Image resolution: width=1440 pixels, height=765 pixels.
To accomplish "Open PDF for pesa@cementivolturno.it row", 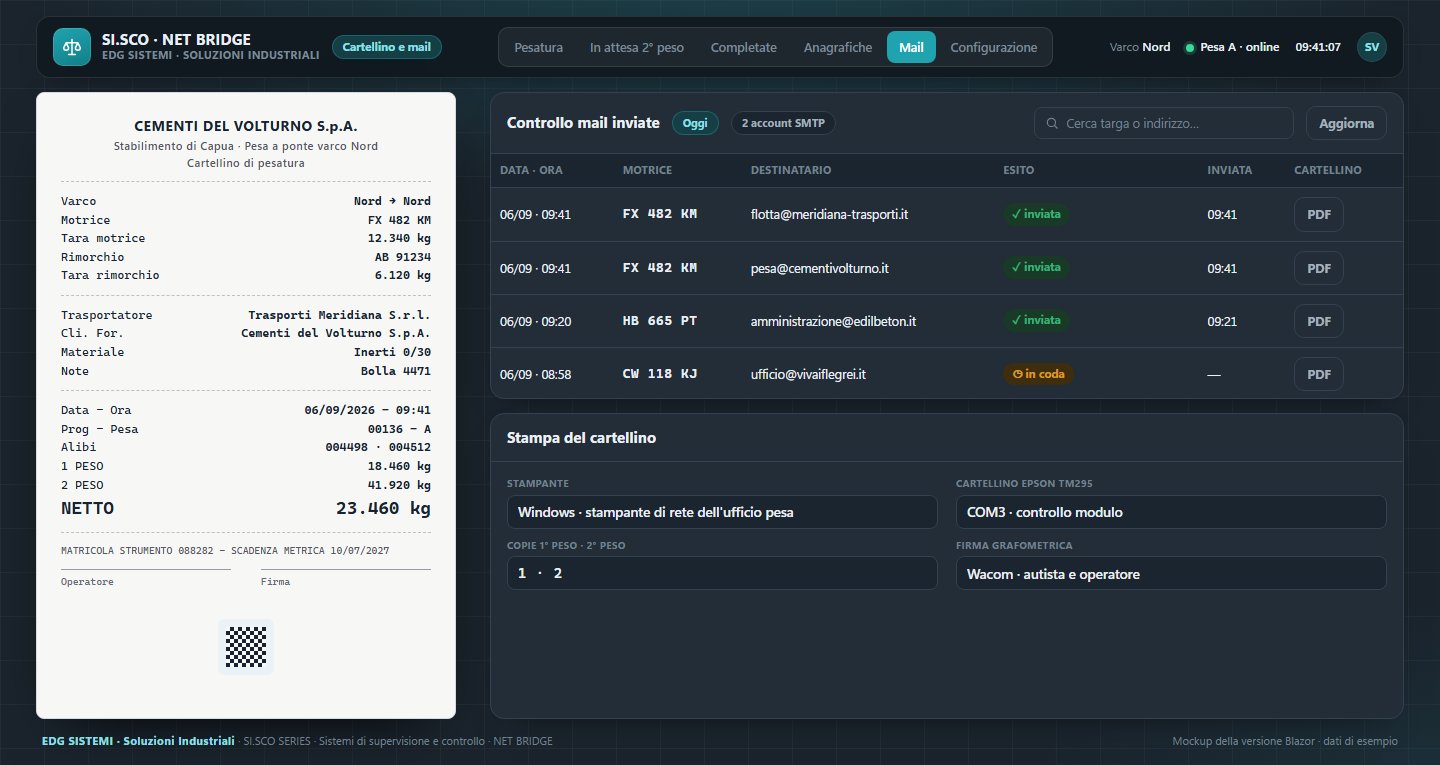I will pos(1319,268).
